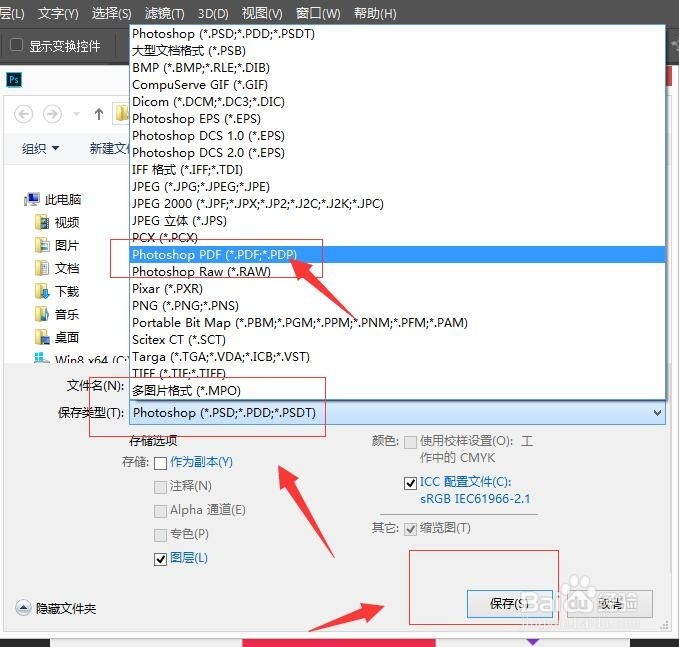Viewport: 679px width, 647px height.
Task: Open the 选择(S) menu
Action: (111, 13)
